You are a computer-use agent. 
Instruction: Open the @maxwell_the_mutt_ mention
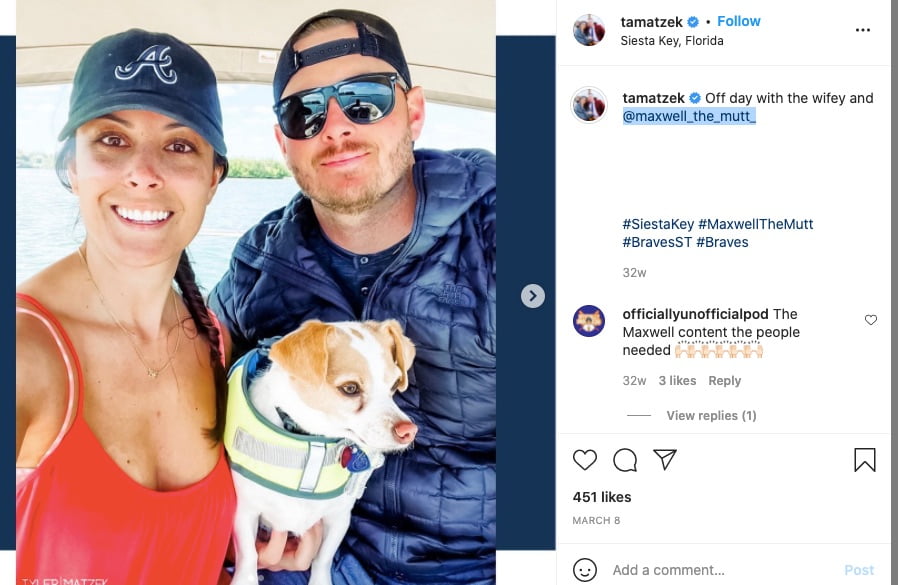tap(689, 116)
